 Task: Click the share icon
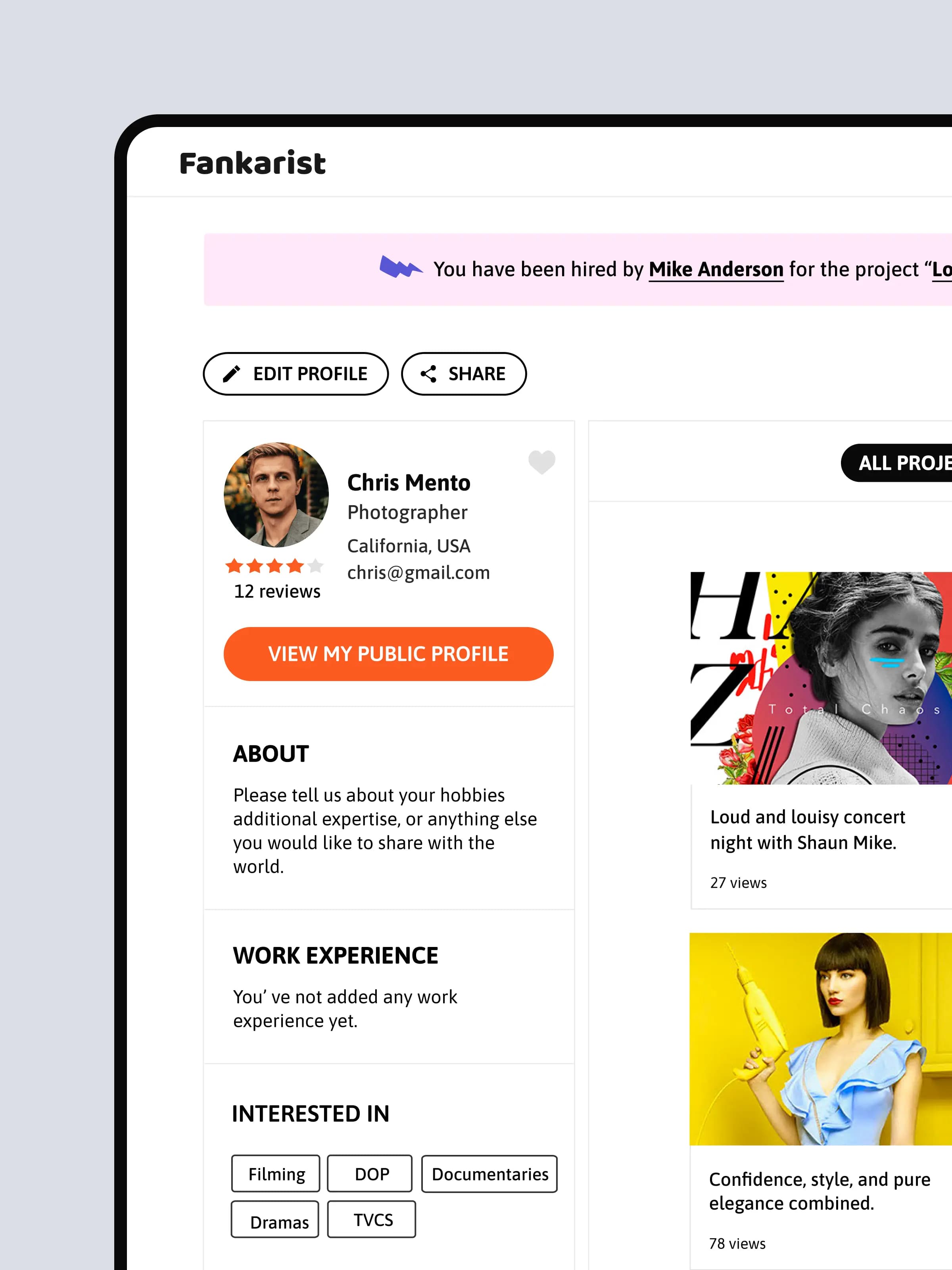click(x=428, y=374)
